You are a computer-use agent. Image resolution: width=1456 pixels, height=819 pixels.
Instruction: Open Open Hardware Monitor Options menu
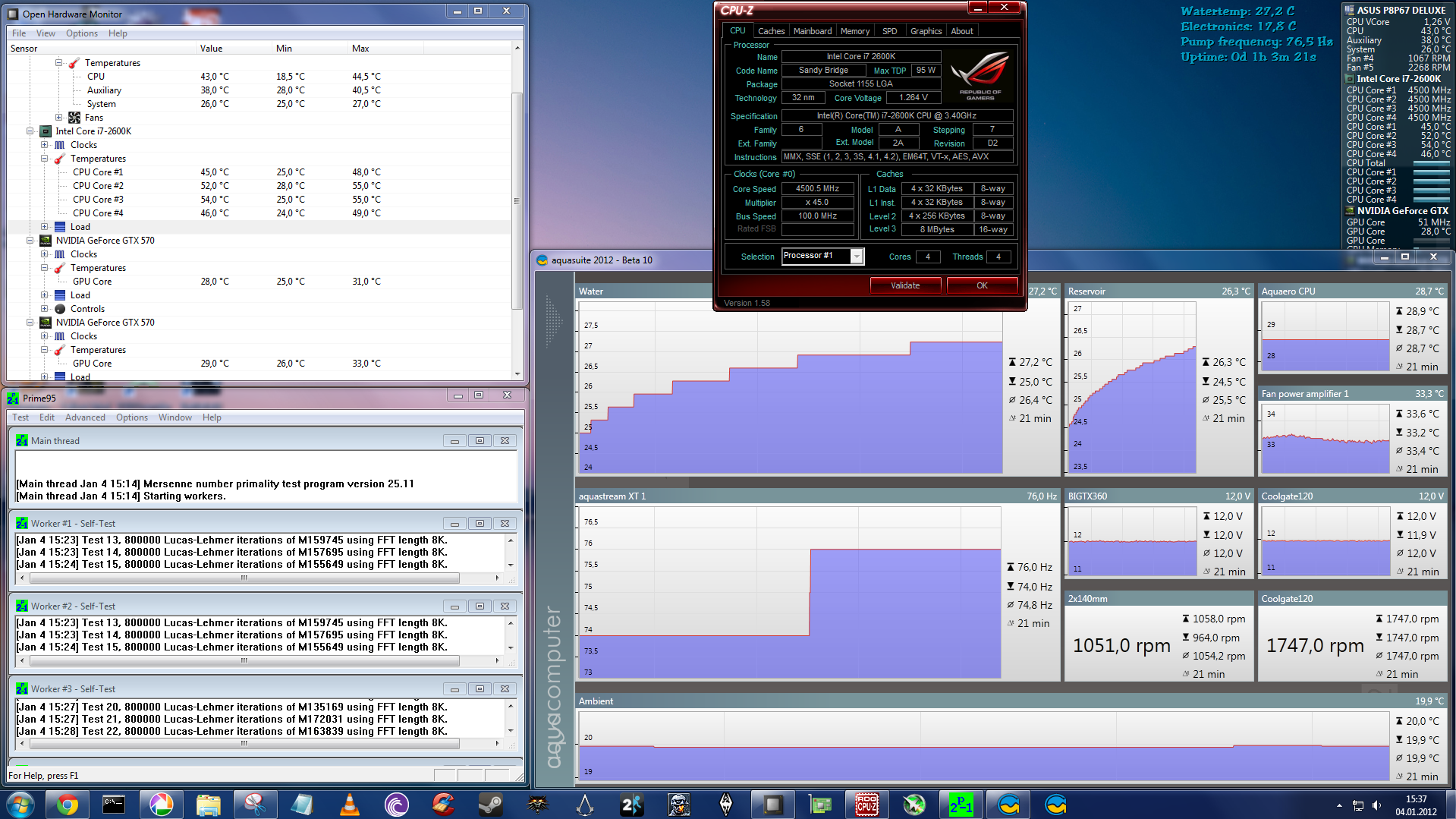(82, 33)
